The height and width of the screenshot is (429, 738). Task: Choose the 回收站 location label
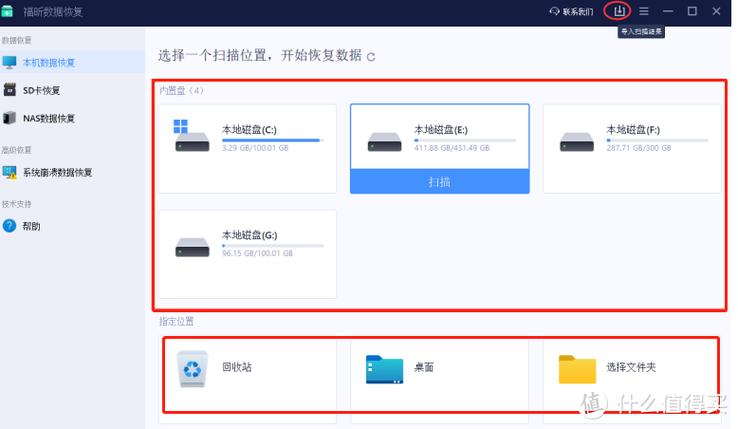tap(237, 367)
